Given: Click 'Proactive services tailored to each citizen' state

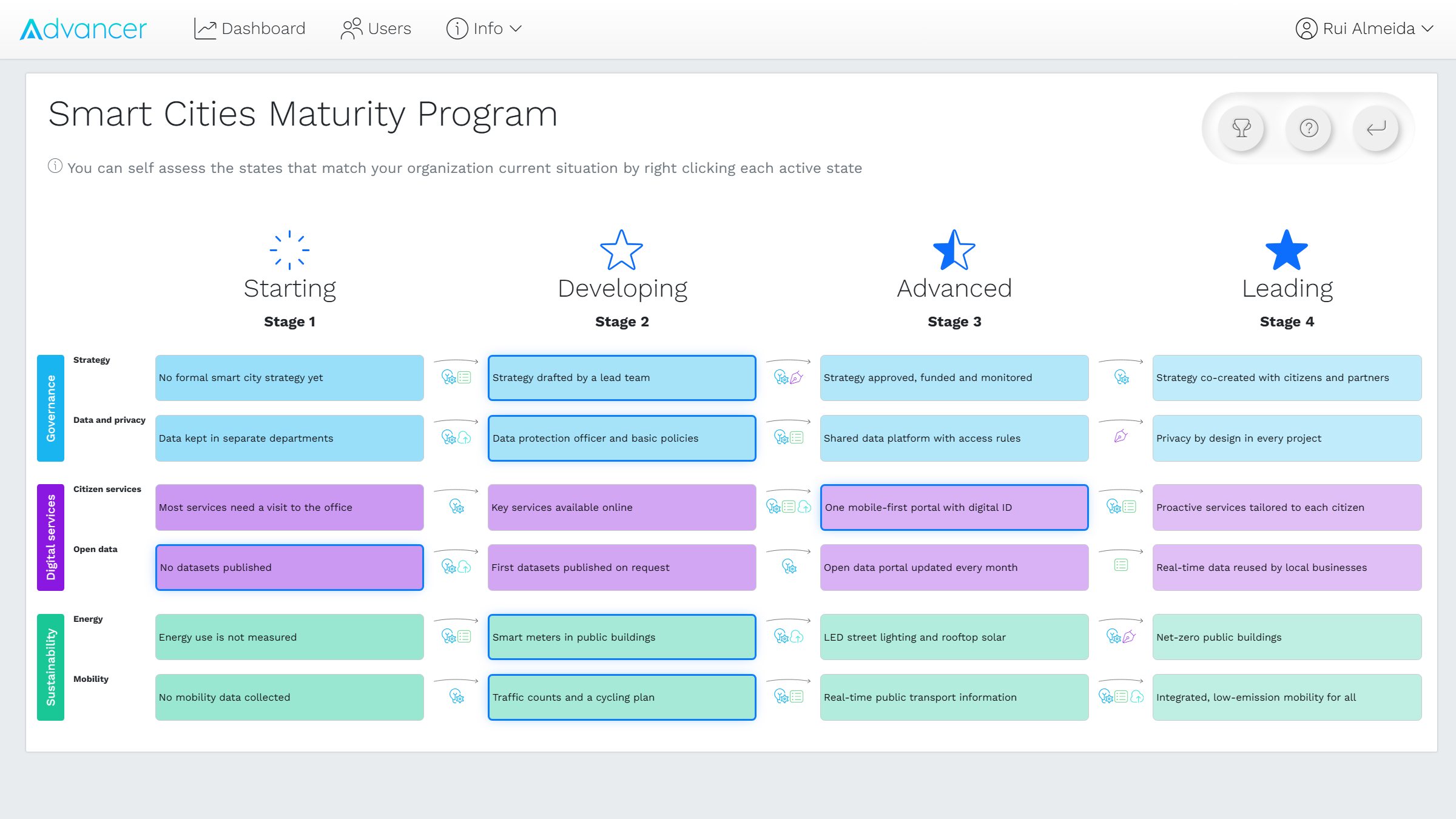Looking at the screenshot, I should [1287, 507].
